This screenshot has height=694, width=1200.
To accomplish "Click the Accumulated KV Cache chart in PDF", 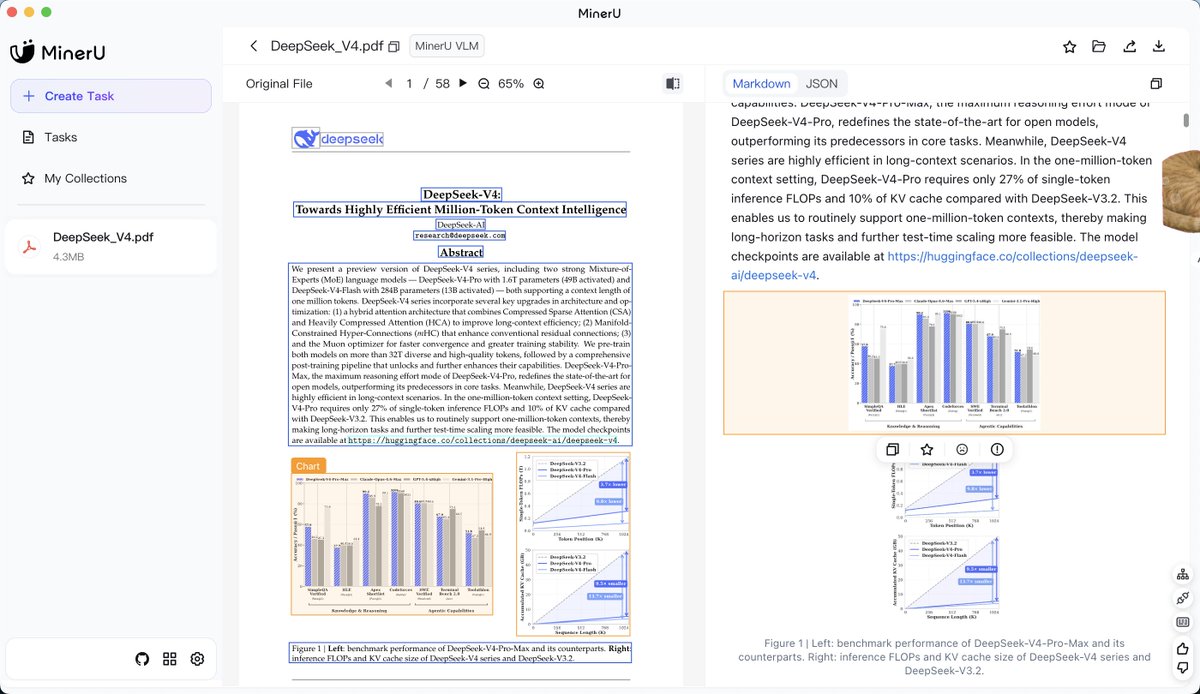I will [575, 590].
